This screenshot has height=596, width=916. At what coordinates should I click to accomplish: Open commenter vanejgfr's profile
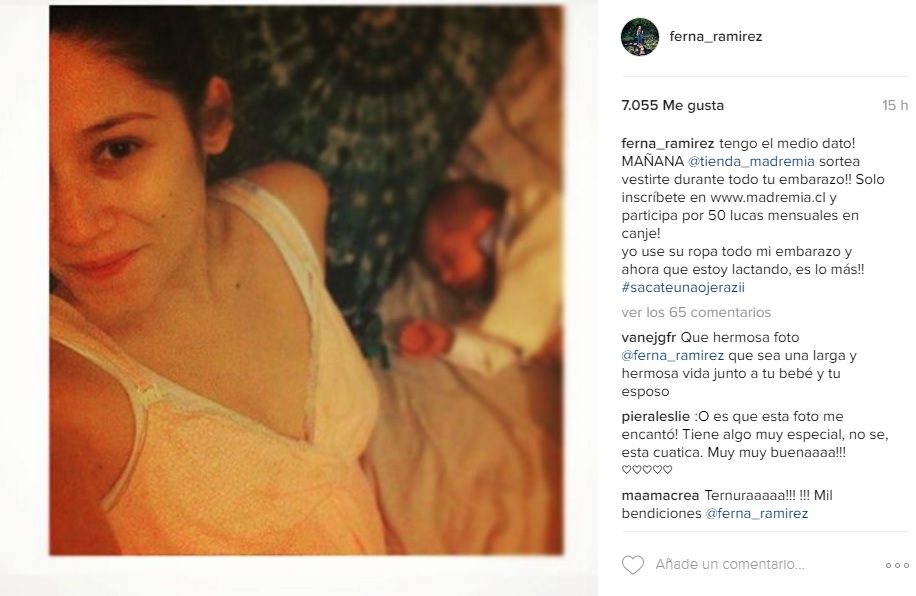click(x=649, y=338)
